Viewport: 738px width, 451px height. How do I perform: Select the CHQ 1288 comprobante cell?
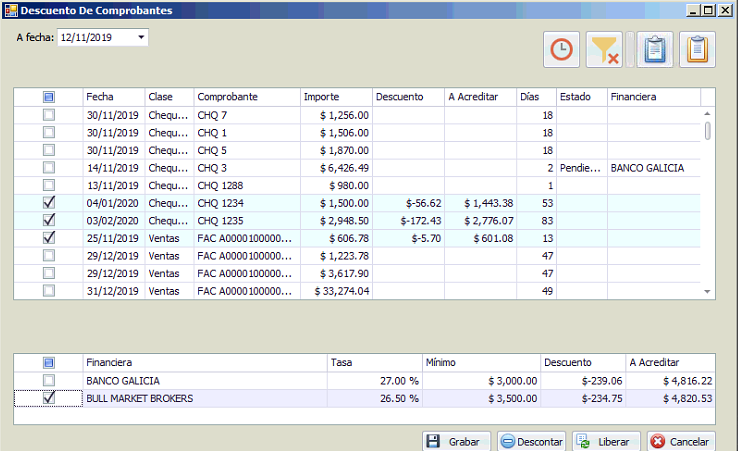247,185
